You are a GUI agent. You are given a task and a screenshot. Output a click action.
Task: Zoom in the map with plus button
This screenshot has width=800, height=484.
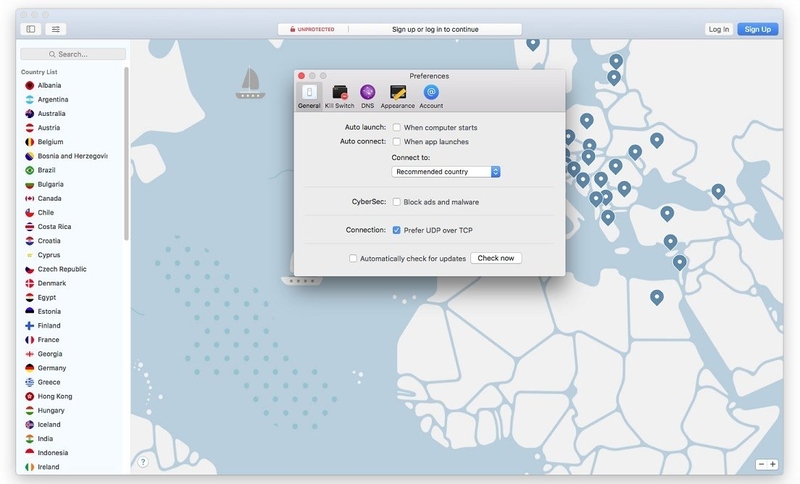772,464
